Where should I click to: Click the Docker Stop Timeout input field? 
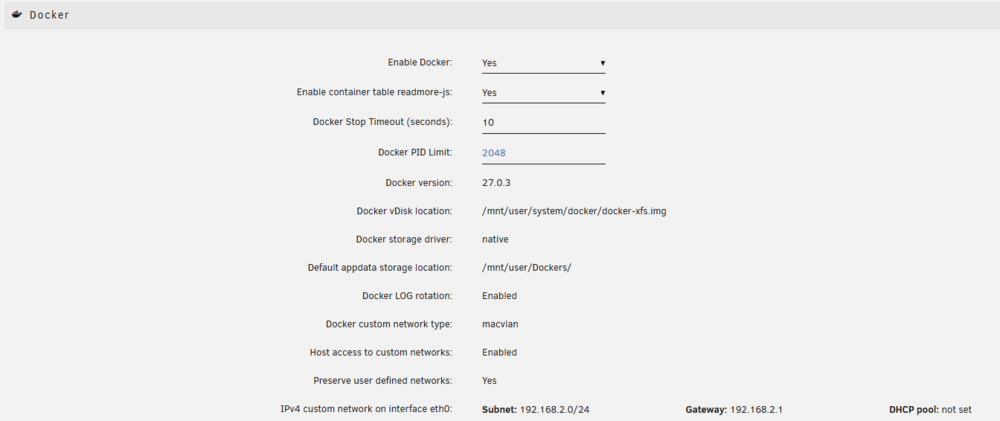coord(543,122)
